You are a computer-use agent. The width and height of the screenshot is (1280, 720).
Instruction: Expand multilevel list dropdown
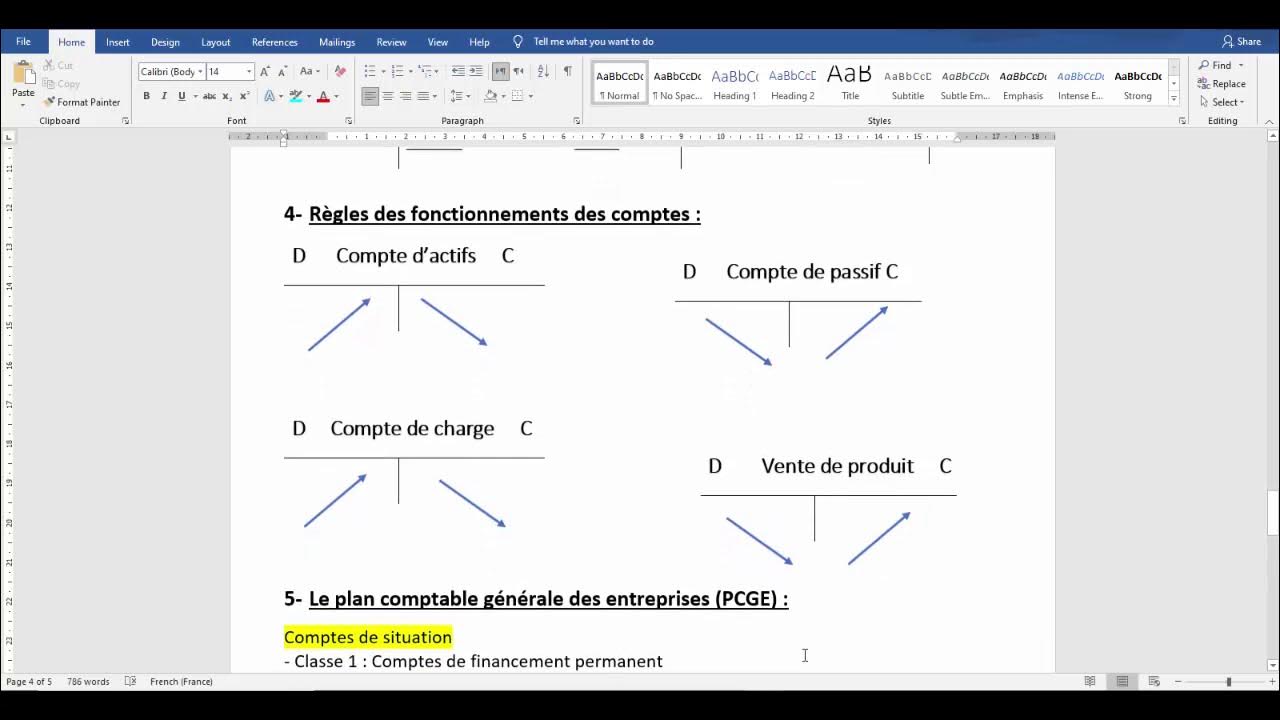coord(436,71)
